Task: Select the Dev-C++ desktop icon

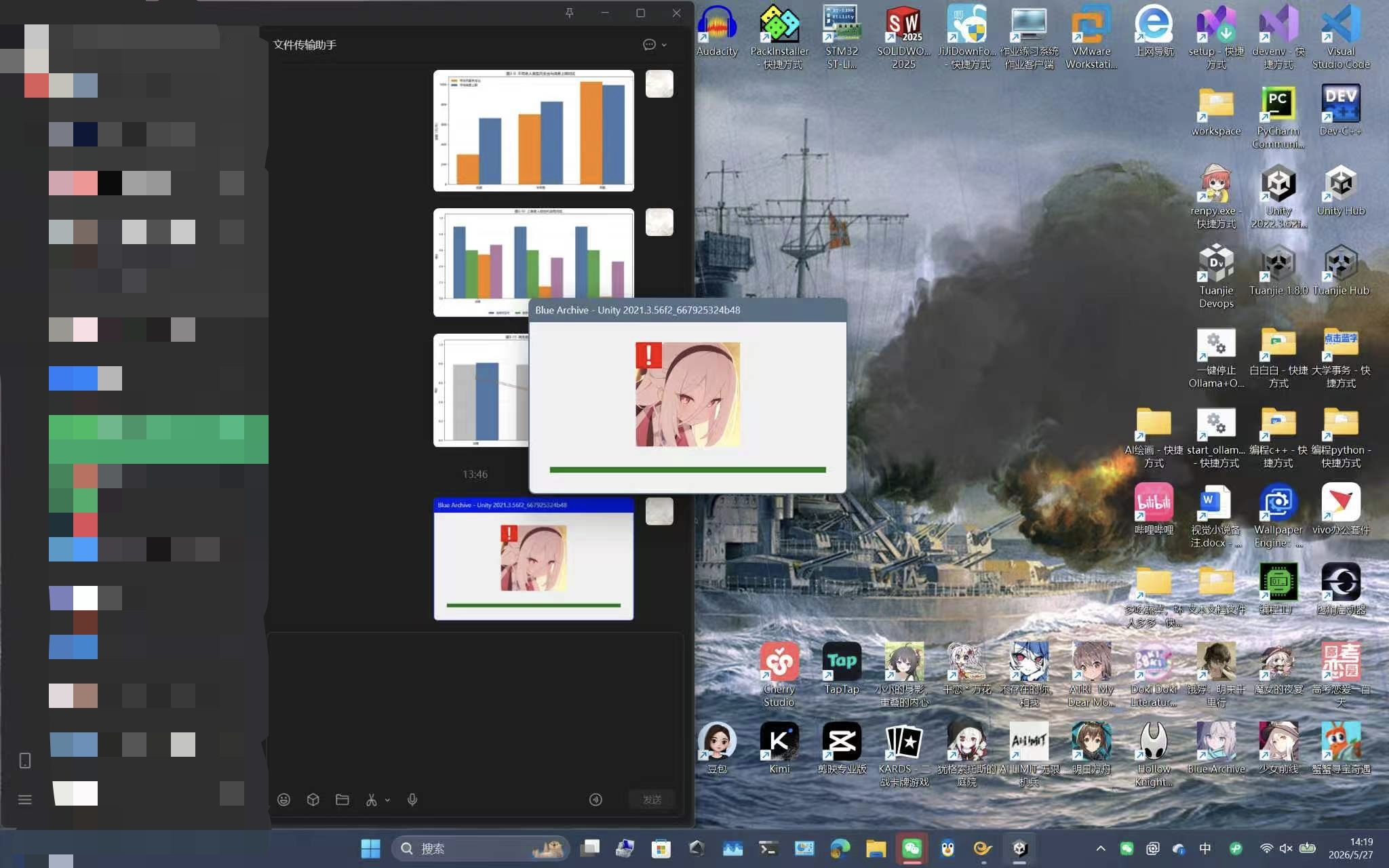Action: (1341, 111)
